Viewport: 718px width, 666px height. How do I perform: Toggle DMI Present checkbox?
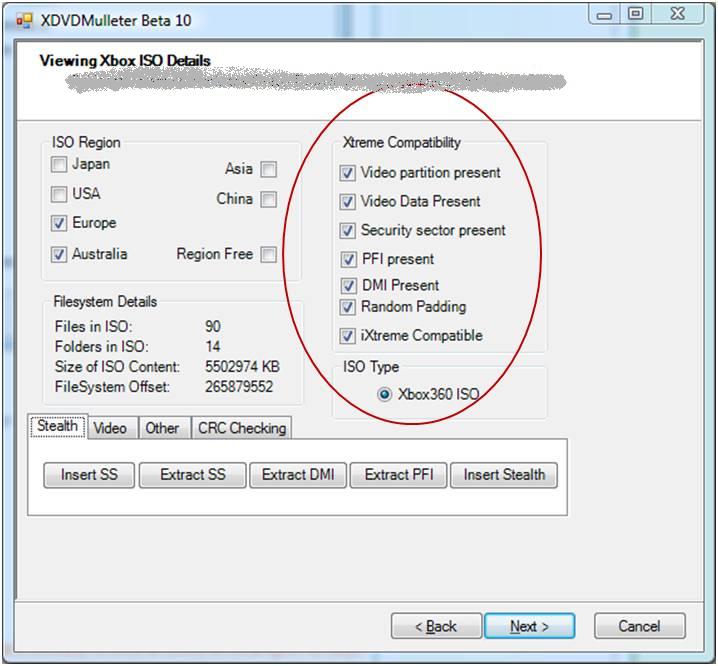point(348,286)
